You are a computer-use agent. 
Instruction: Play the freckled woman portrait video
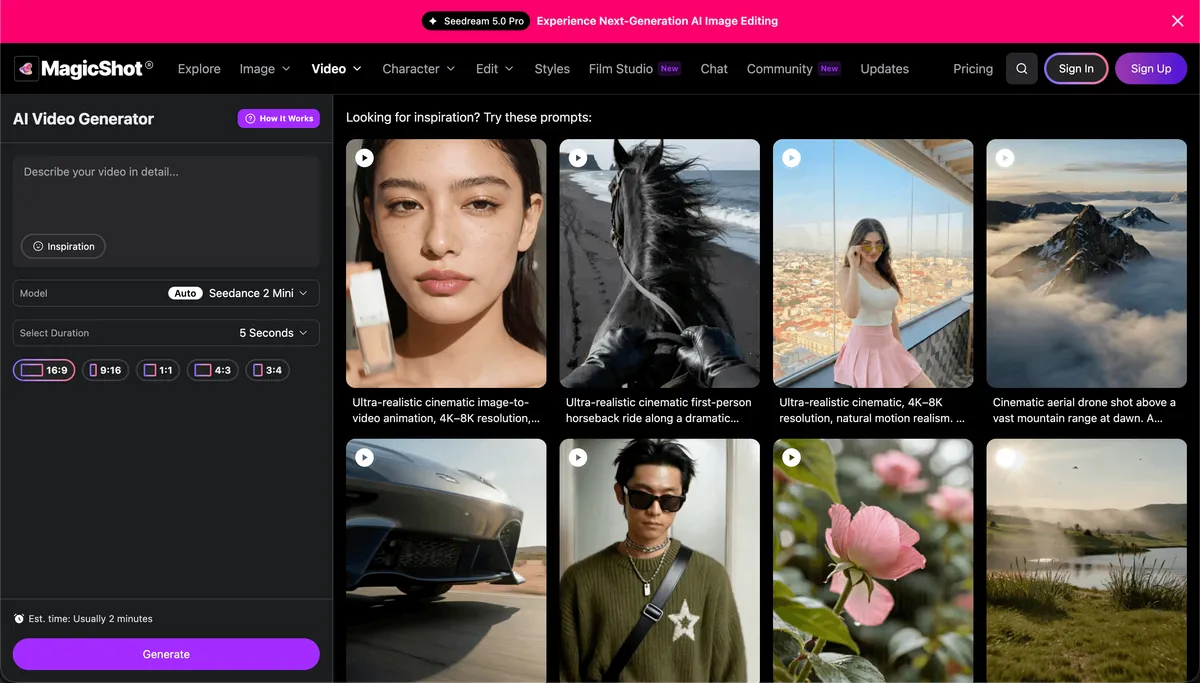click(365, 158)
